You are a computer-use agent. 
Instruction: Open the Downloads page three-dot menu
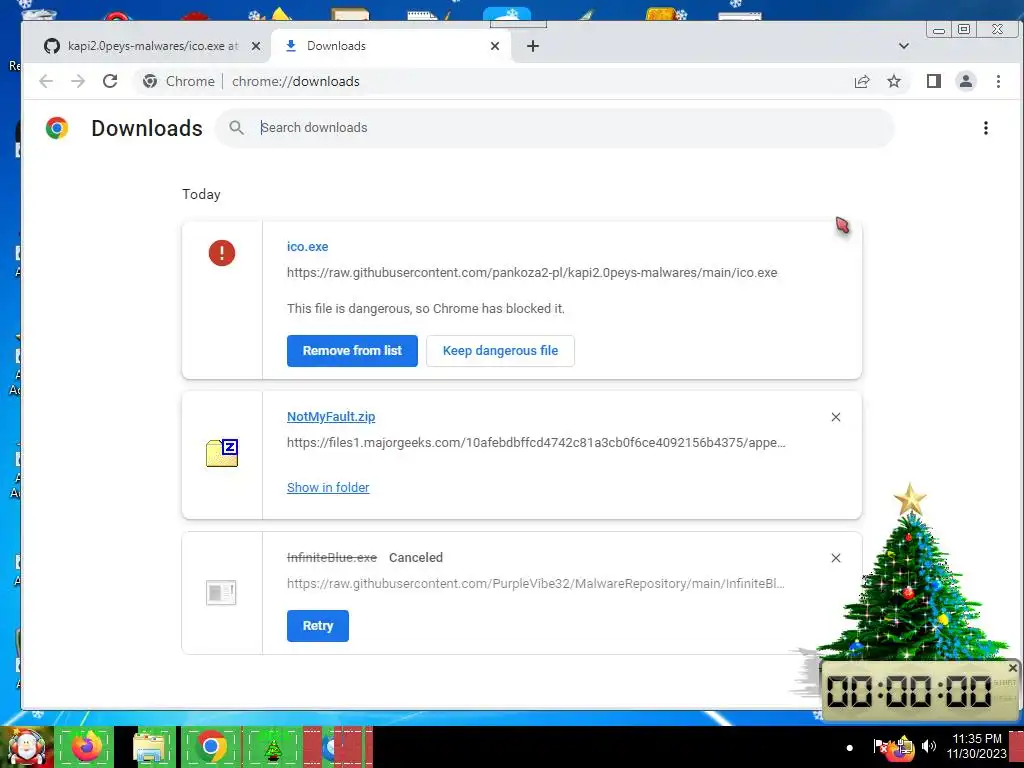(985, 128)
